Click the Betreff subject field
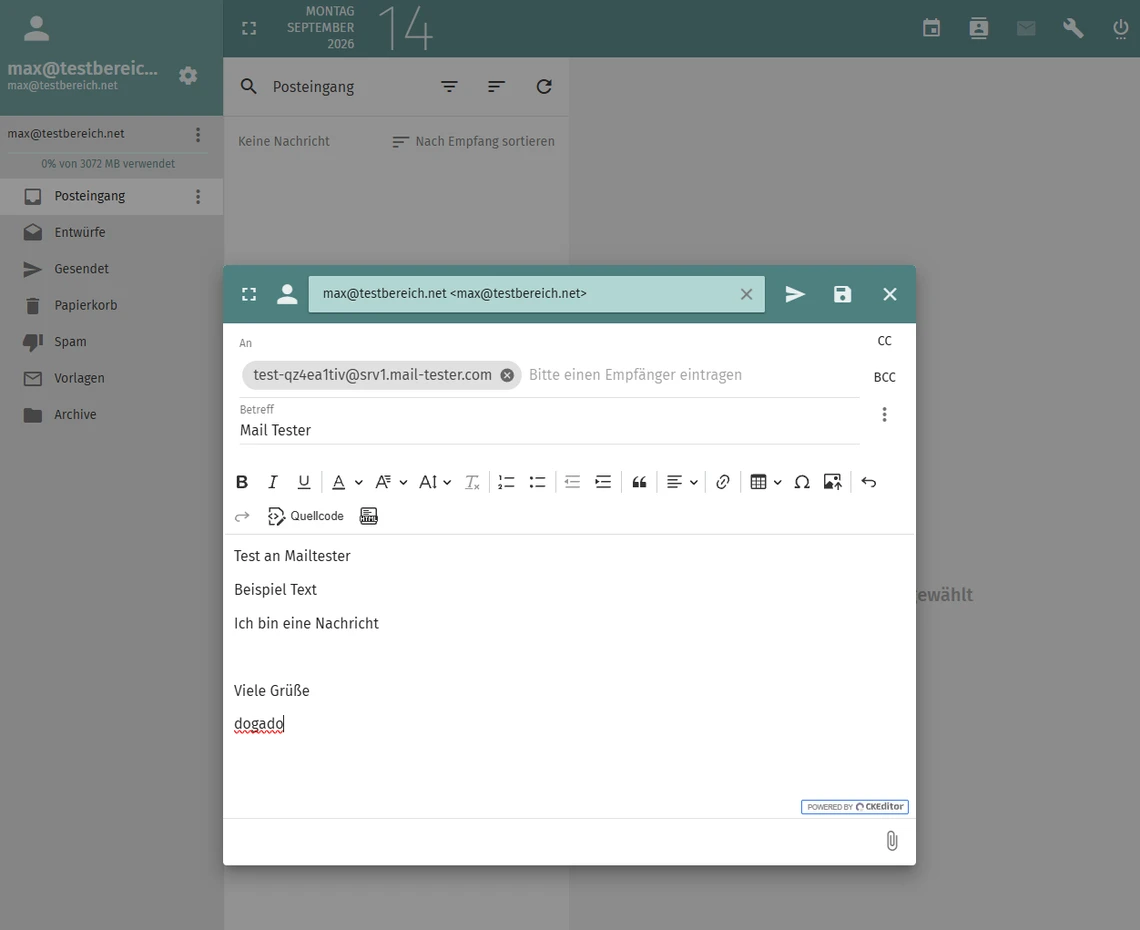 (x=549, y=430)
